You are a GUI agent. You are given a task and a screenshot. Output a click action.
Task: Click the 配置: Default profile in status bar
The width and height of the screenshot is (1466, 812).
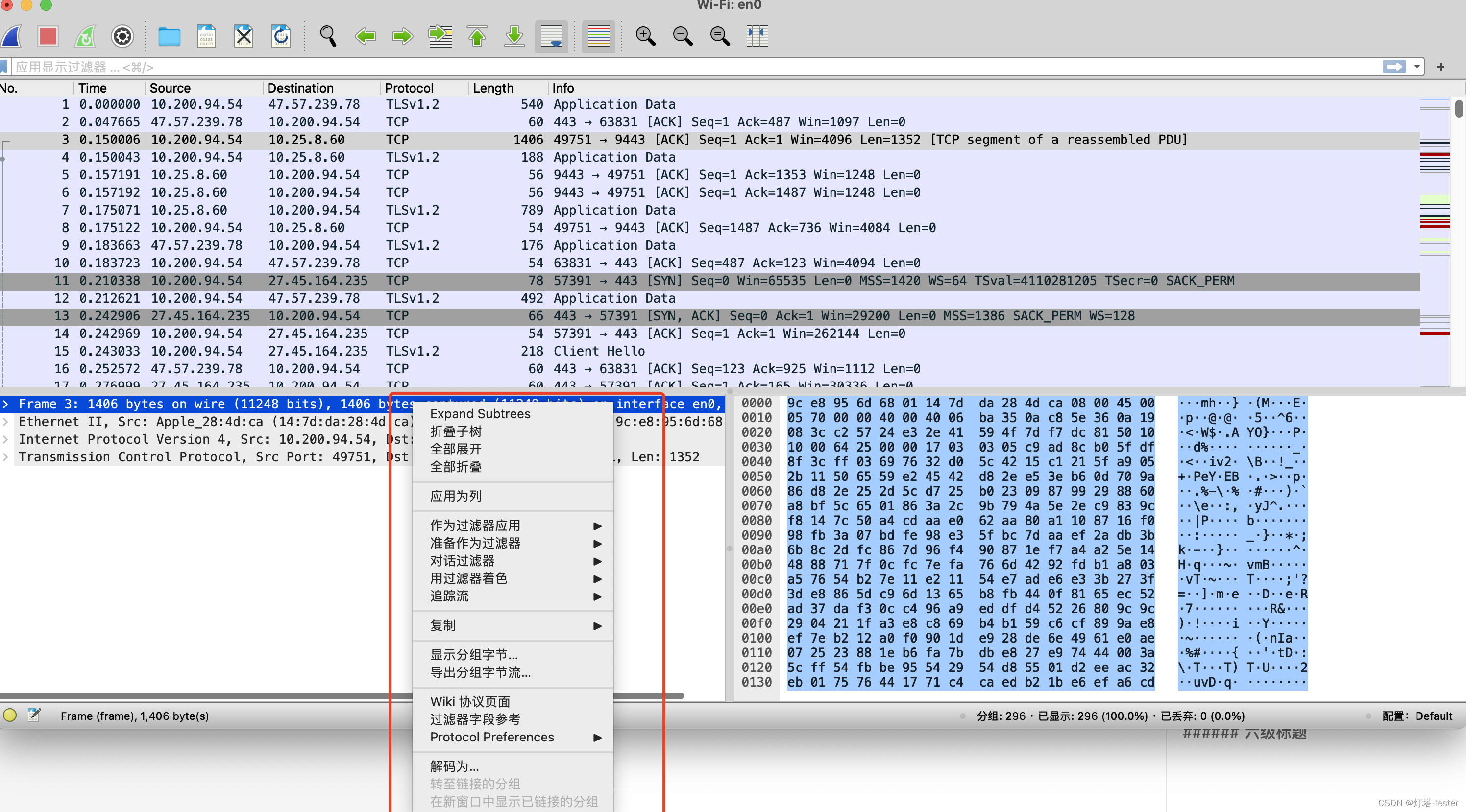tap(1417, 716)
